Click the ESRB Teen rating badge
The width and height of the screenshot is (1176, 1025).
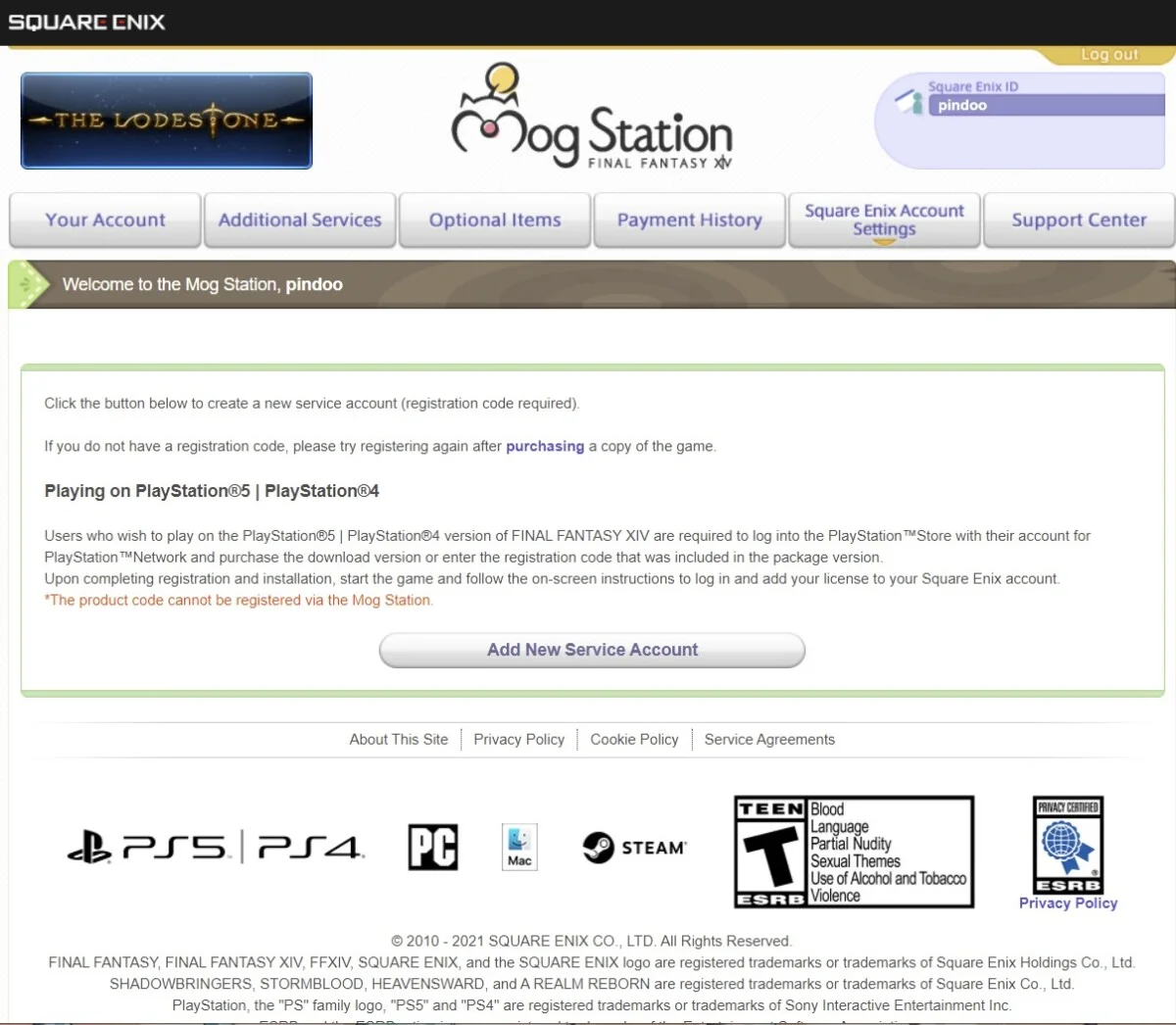[x=854, y=852]
